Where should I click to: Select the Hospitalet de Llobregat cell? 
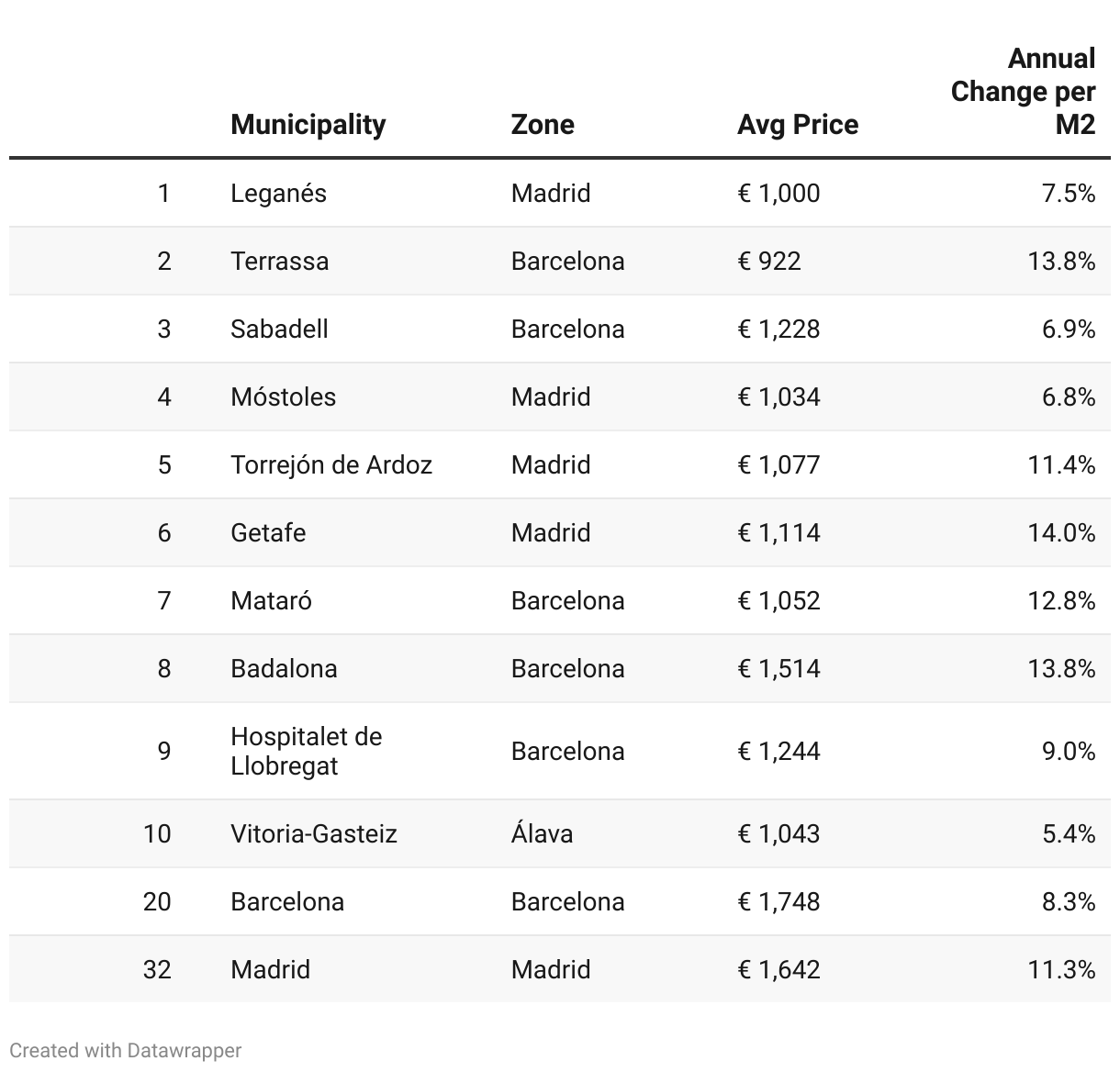[x=306, y=751]
